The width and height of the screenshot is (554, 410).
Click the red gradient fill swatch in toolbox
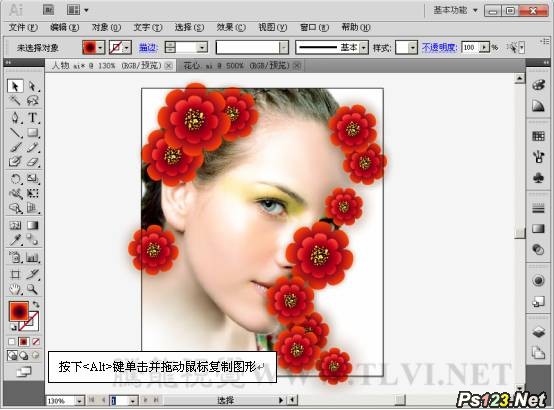click(x=19, y=311)
